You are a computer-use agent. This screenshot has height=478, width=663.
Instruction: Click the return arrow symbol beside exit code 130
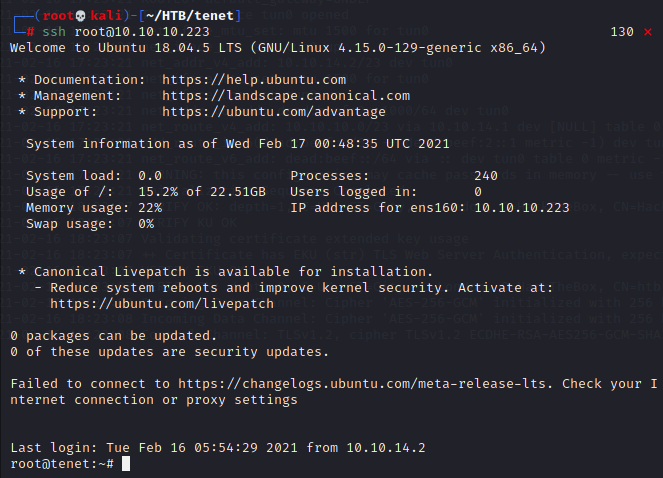click(649, 32)
